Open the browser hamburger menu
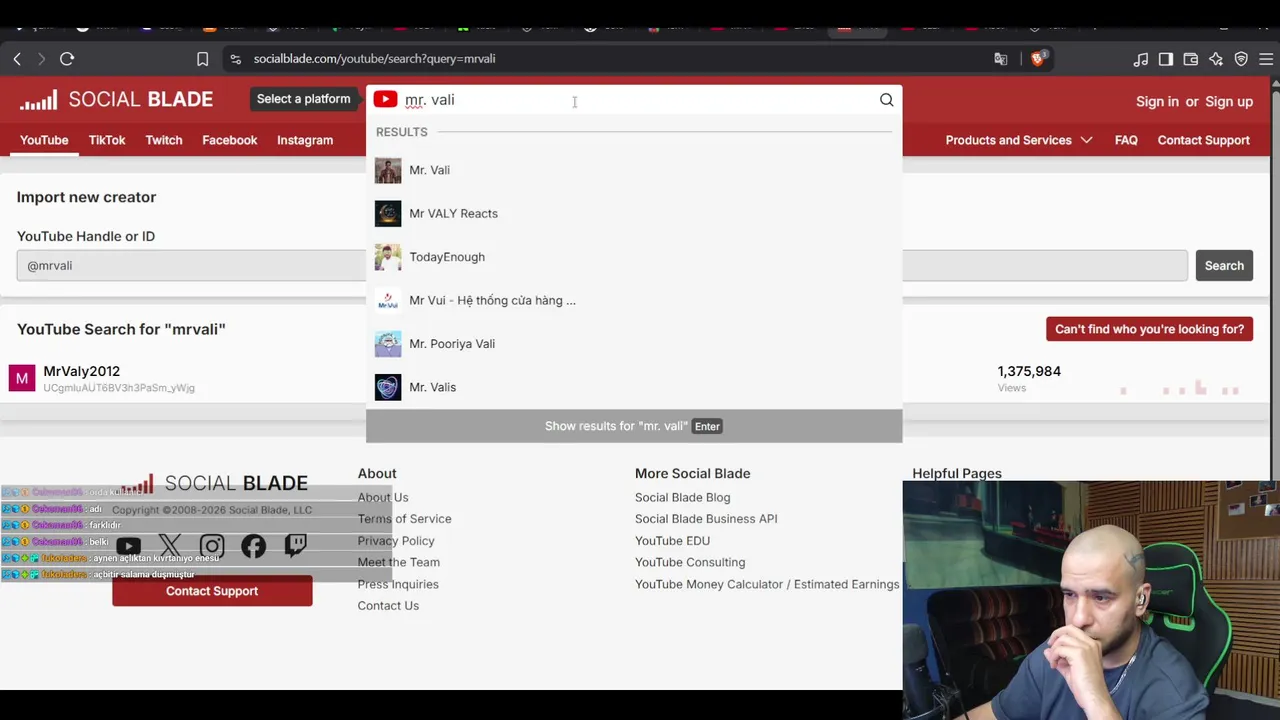1280x720 pixels. point(1266,59)
